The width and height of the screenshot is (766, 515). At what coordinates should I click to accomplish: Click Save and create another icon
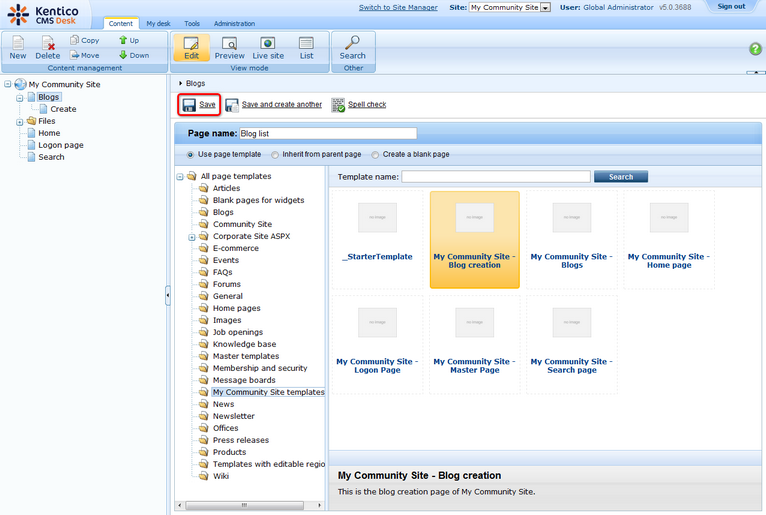232,105
